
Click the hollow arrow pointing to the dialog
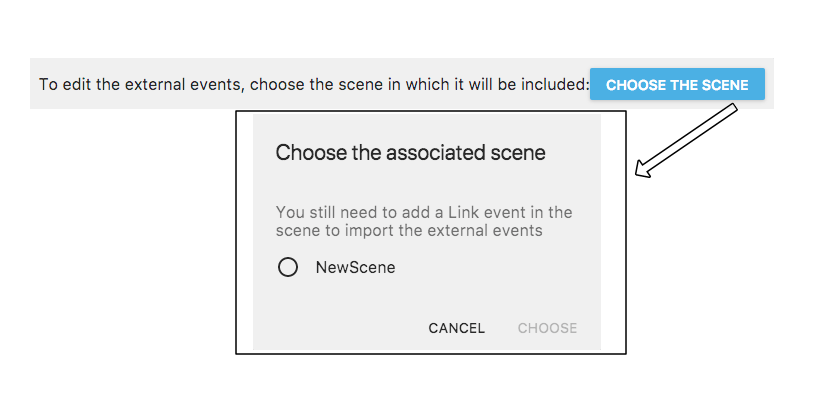[x=686, y=140]
